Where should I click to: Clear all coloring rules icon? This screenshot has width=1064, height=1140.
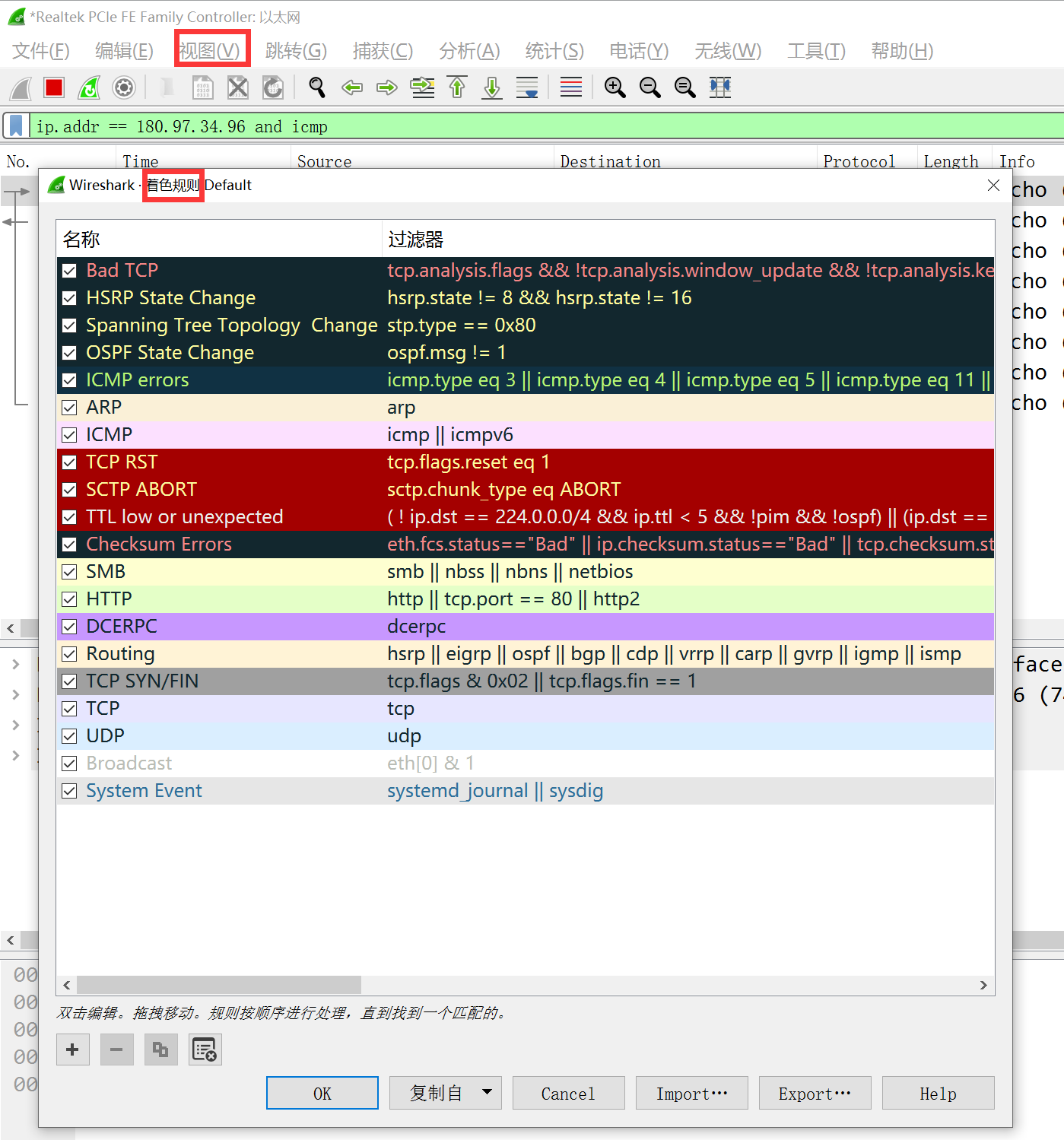205,1050
